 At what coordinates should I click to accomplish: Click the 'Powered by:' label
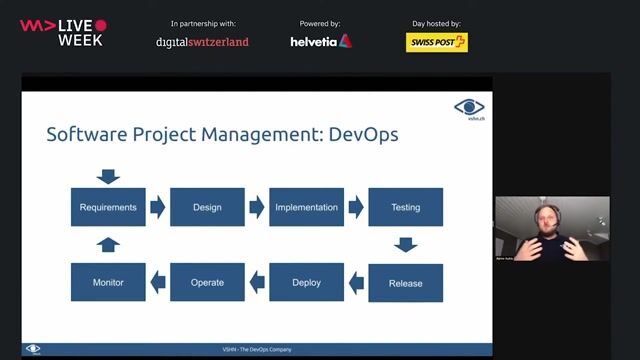tap(320, 24)
